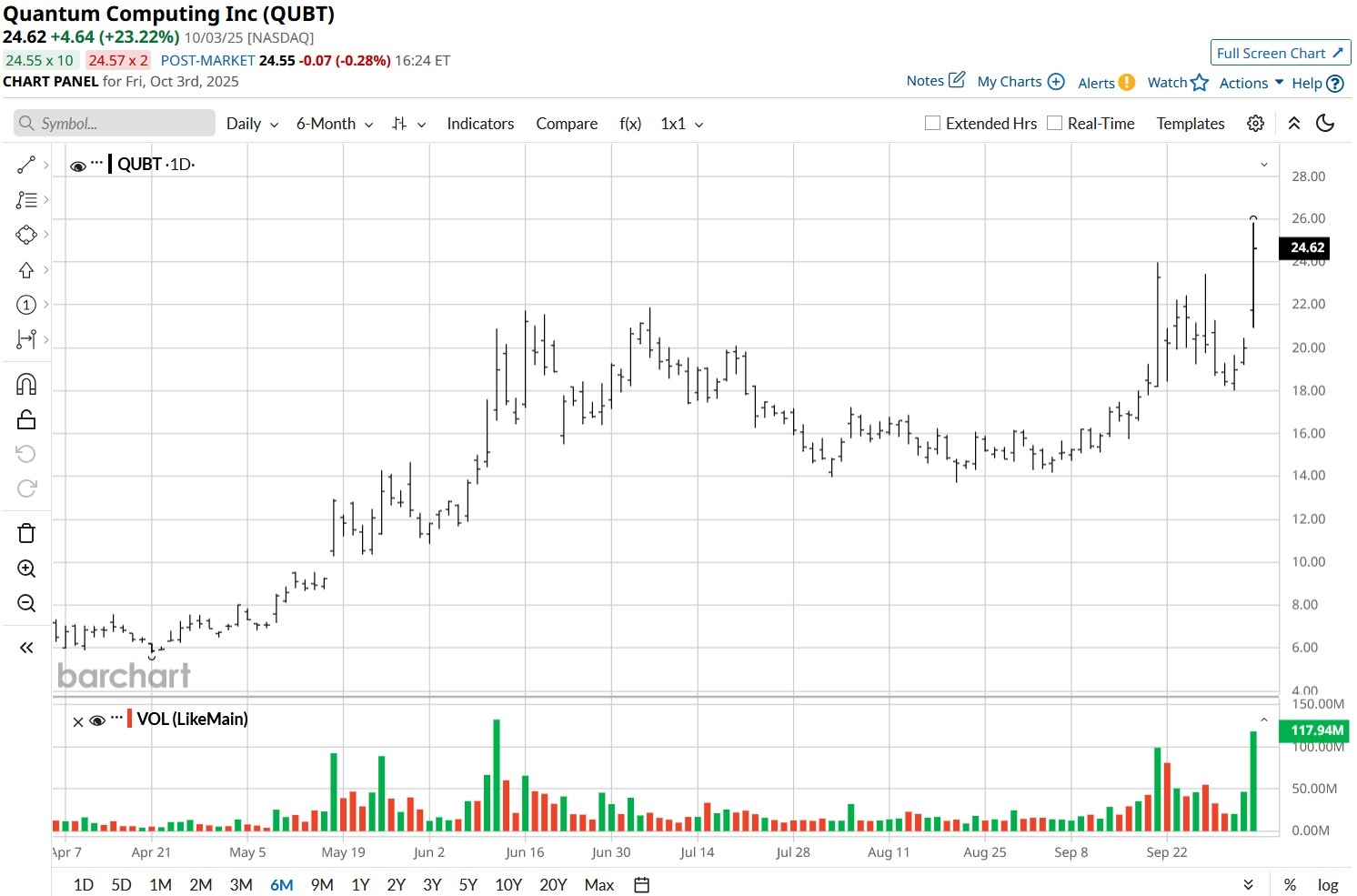The image size is (1357, 896).
Task: Click the Compare button
Action: click(x=567, y=124)
